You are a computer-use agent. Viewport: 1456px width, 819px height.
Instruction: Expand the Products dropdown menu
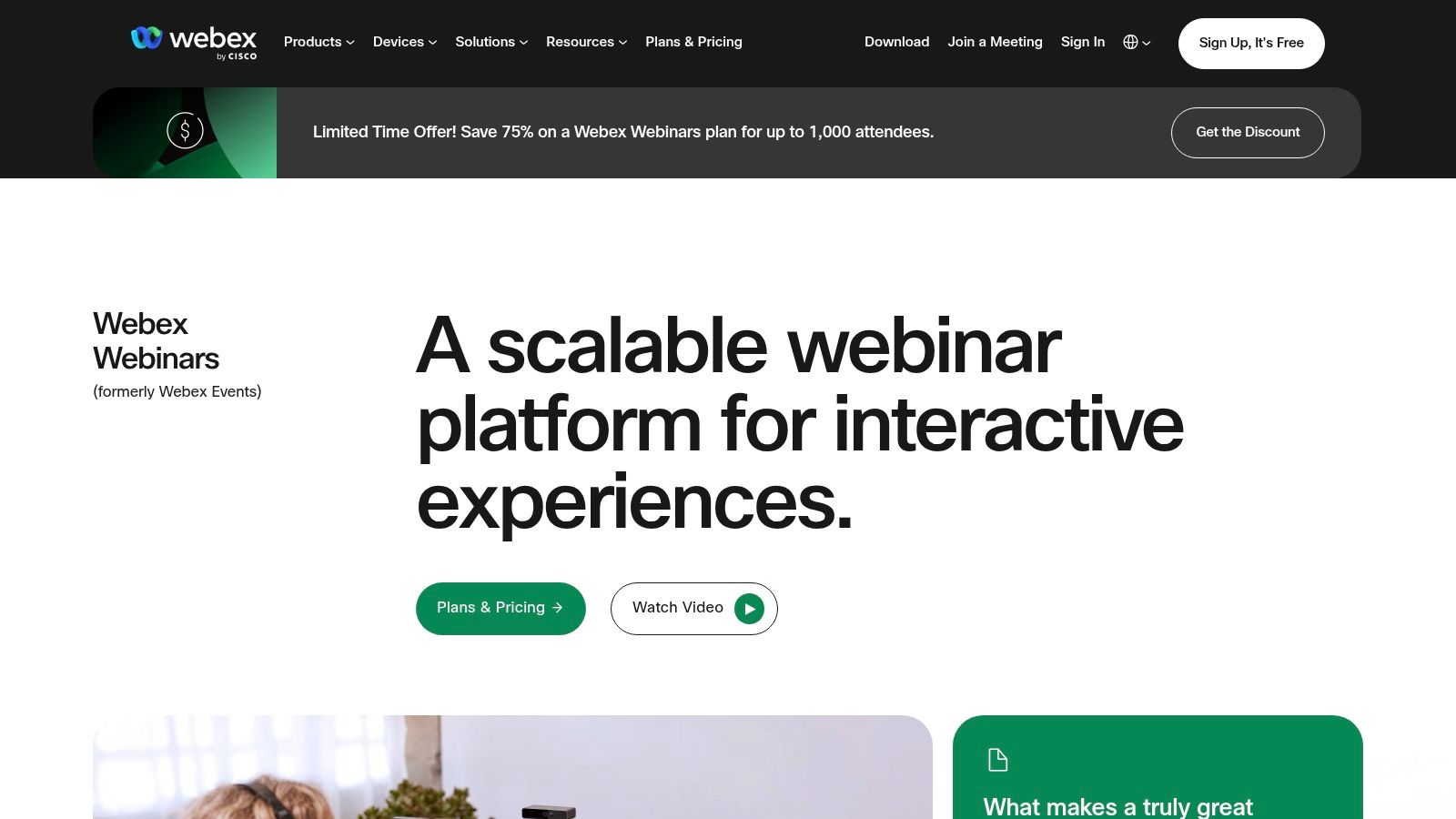pos(318,42)
